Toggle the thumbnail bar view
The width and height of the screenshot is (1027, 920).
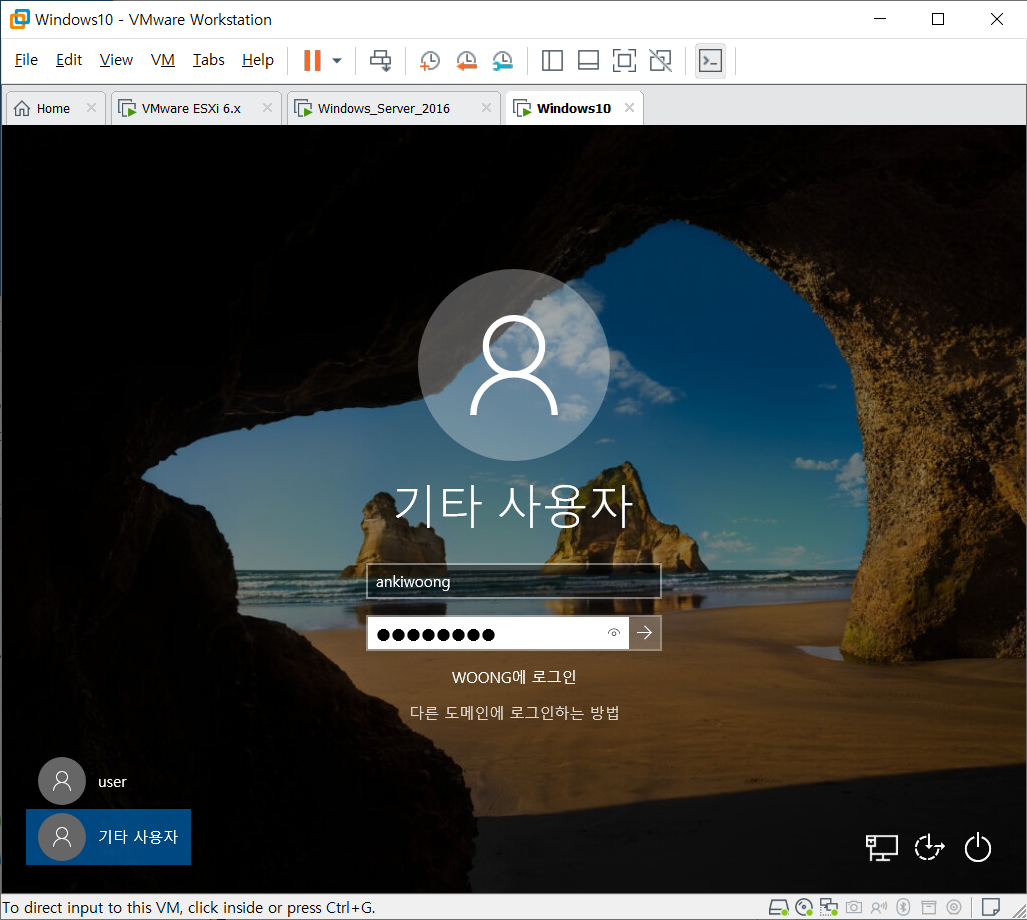588,61
